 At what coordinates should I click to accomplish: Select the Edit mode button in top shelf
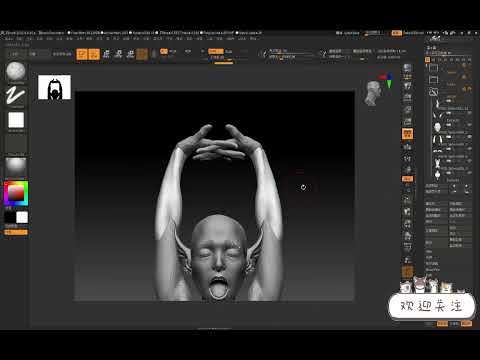pyautogui.click(x=82, y=54)
